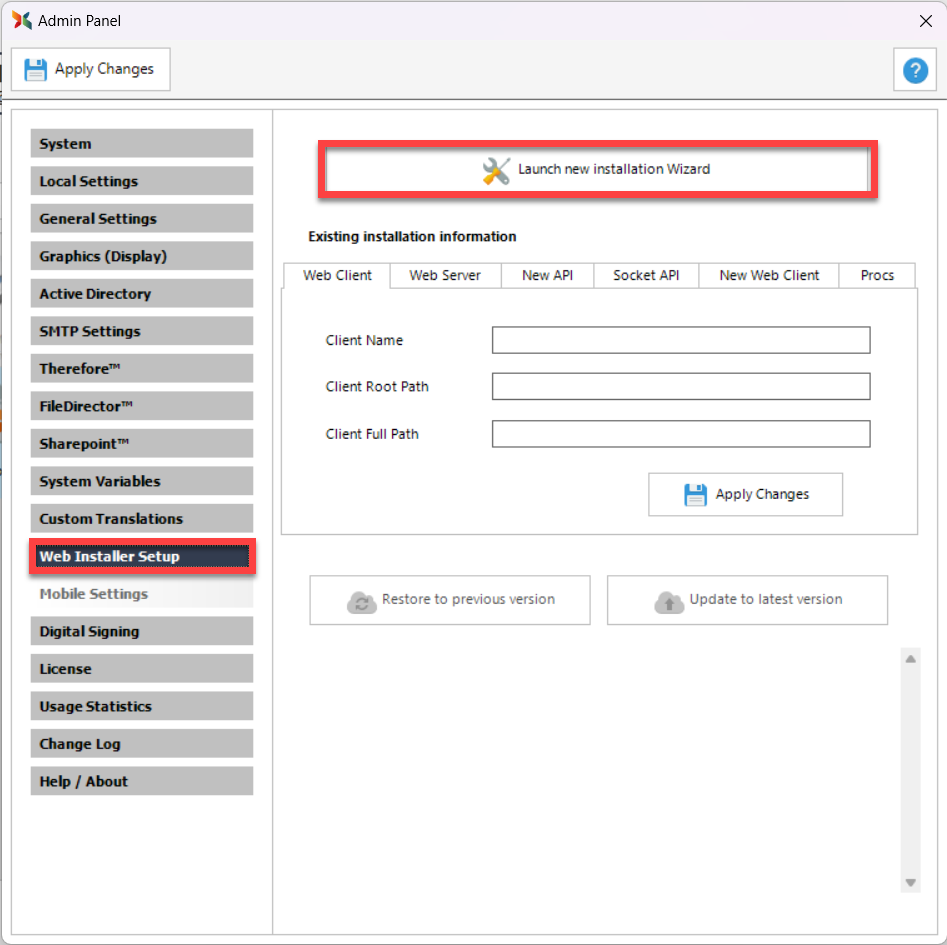Click the Admin Panel app logo icon
Viewport: 947px width, 945px height.
pyautogui.click(x=22, y=20)
